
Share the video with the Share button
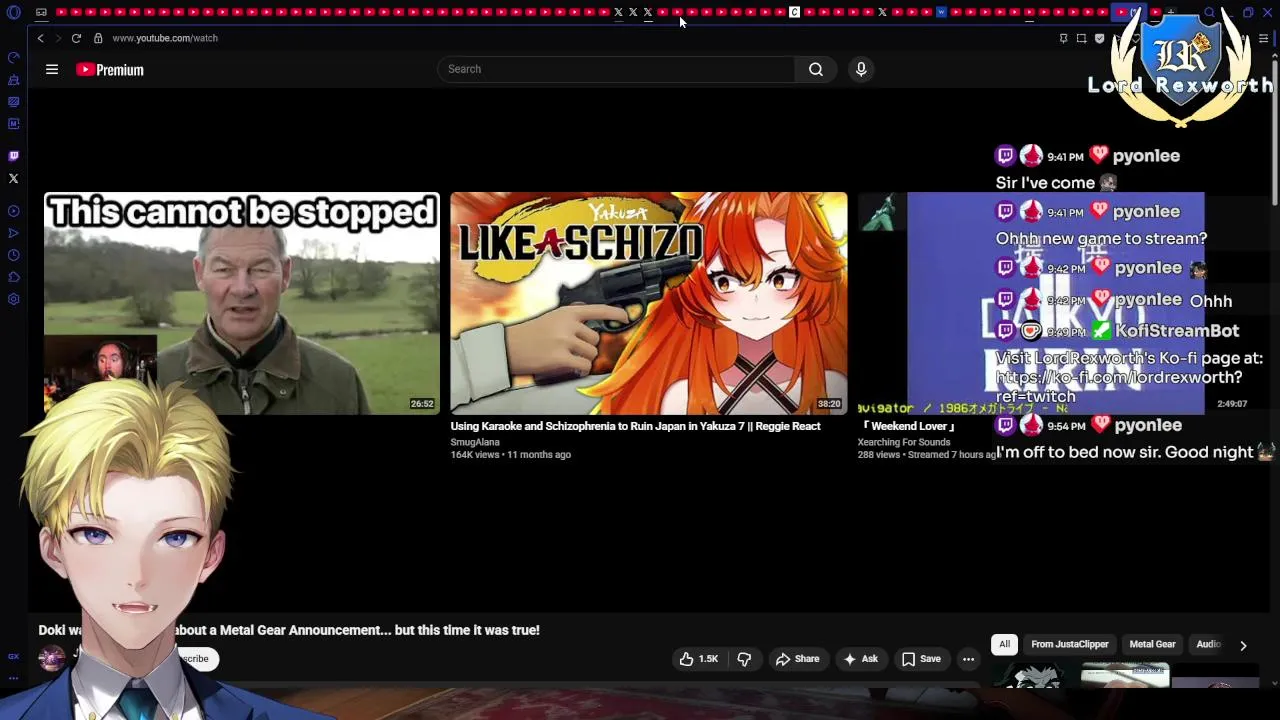(x=797, y=659)
